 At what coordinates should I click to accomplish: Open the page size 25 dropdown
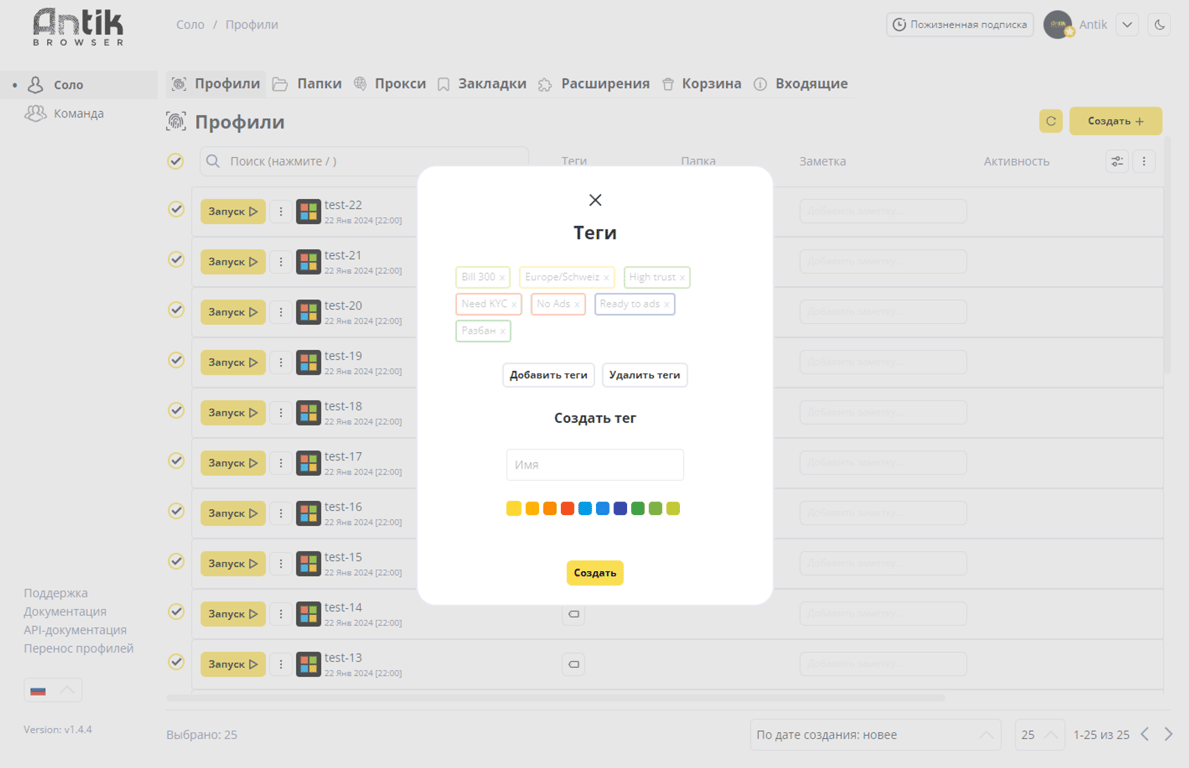[x=1040, y=735]
